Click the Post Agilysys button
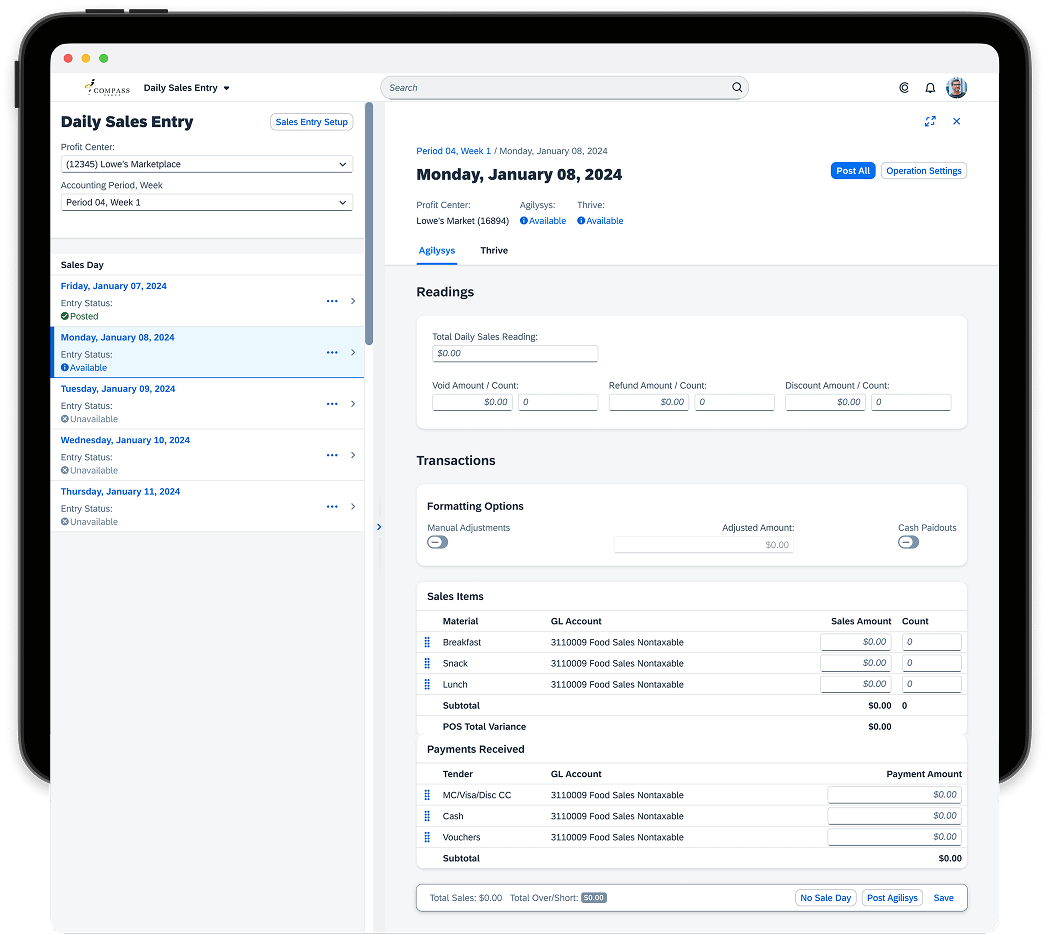The image size is (1047, 934). (892, 898)
